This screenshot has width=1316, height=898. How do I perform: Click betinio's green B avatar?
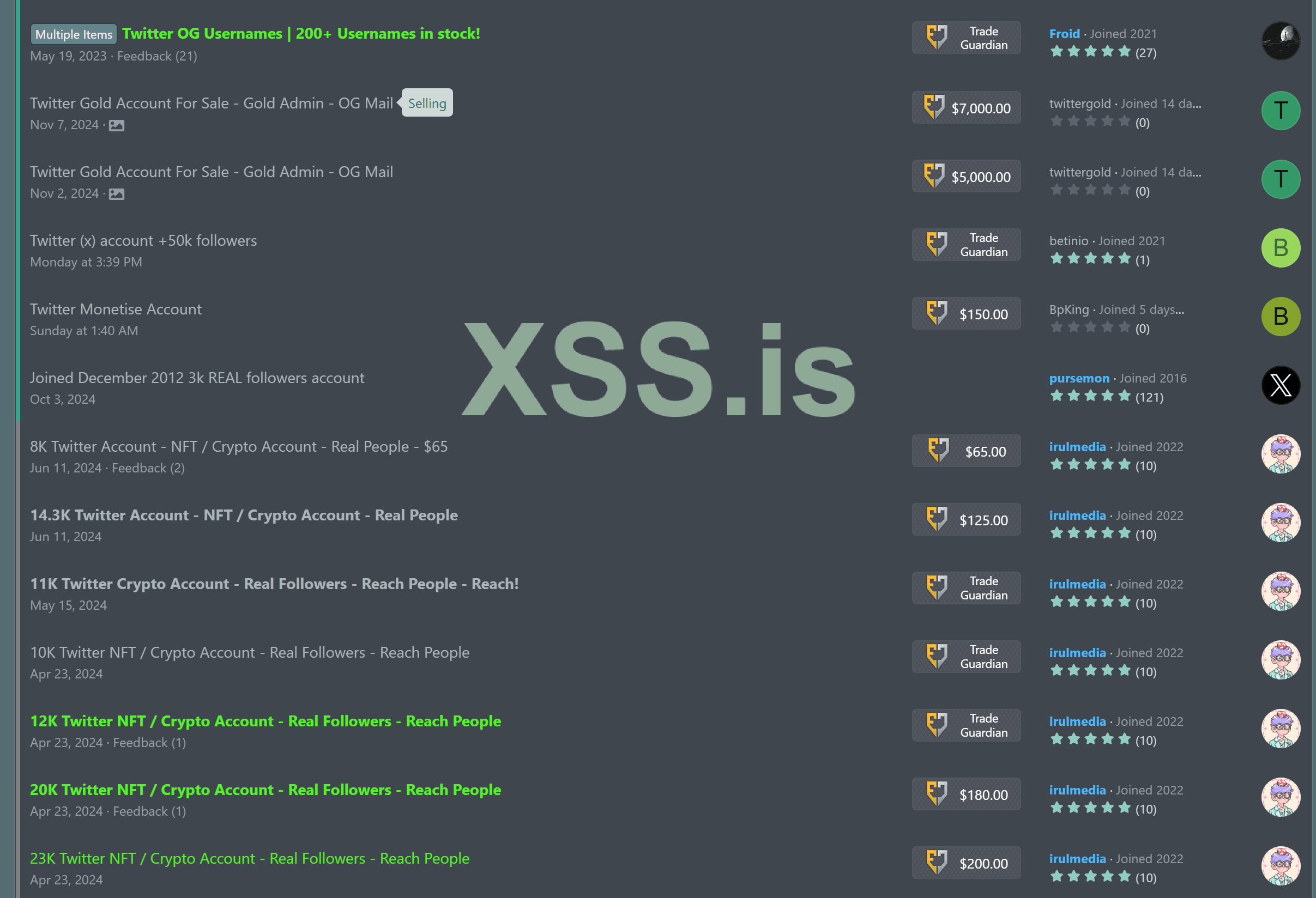1280,248
